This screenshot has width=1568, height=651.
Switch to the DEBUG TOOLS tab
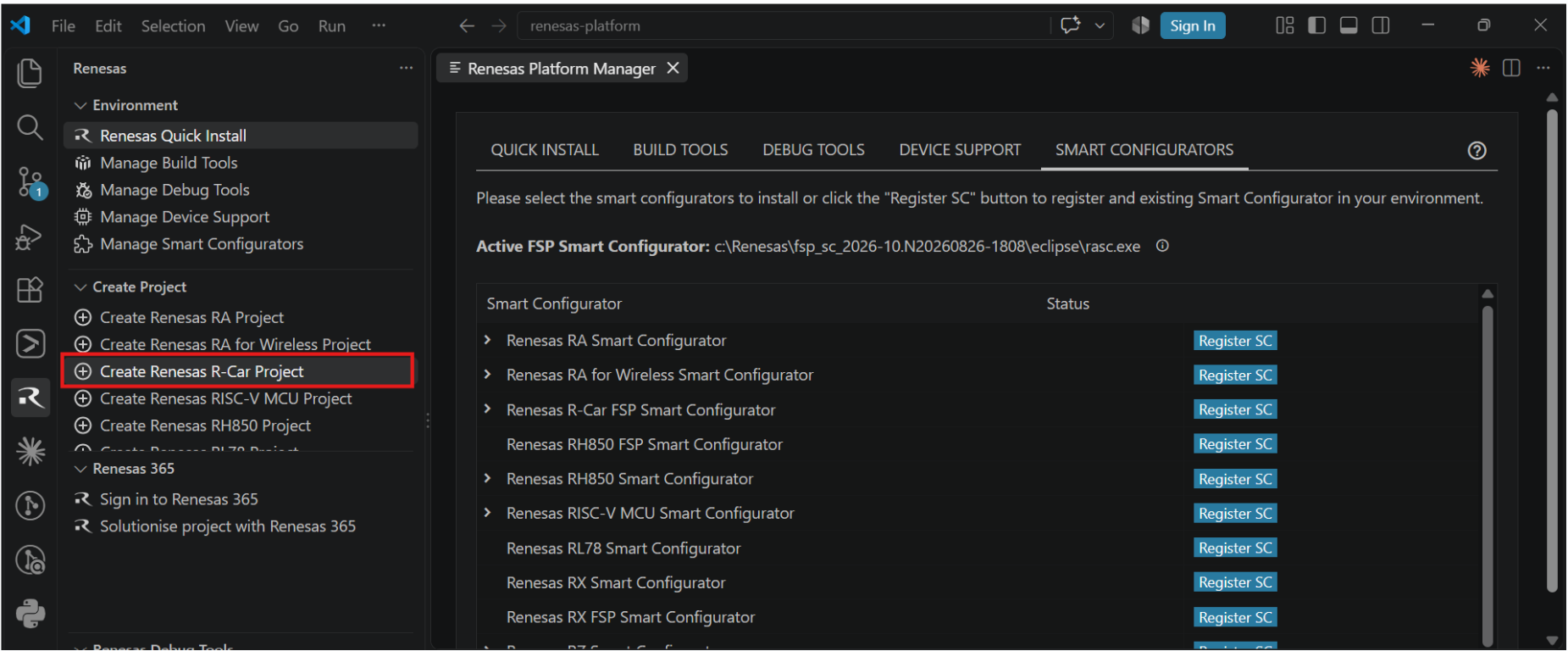click(813, 150)
